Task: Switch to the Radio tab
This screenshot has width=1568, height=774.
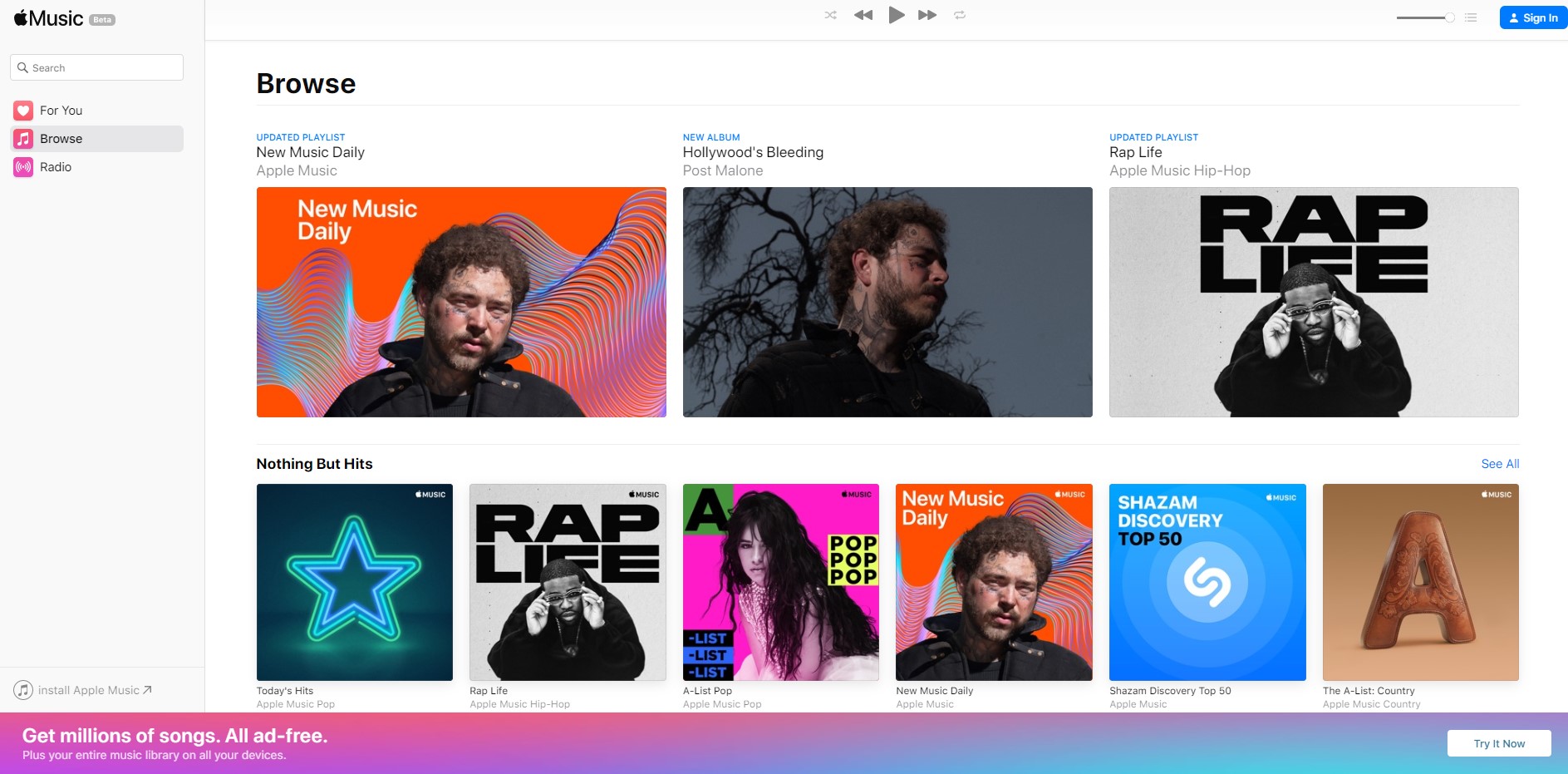Action: (56, 166)
